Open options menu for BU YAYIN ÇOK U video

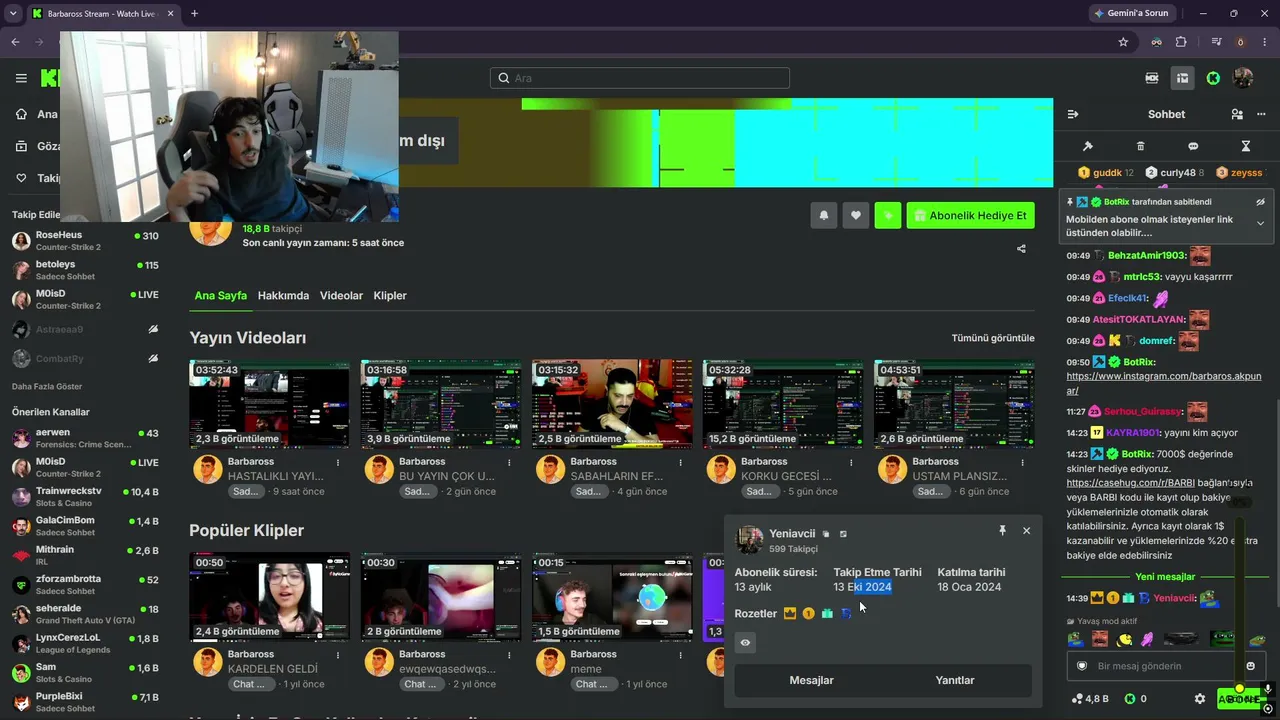[x=509, y=462]
